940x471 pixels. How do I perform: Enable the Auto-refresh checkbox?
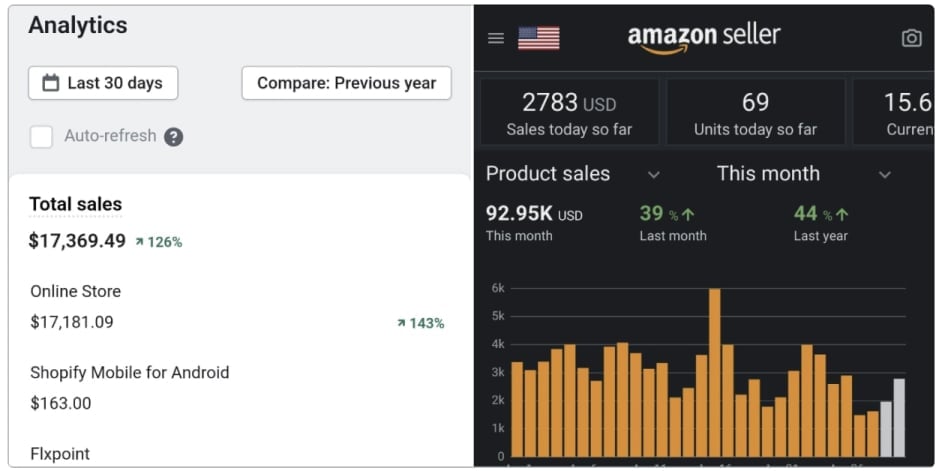point(41,137)
